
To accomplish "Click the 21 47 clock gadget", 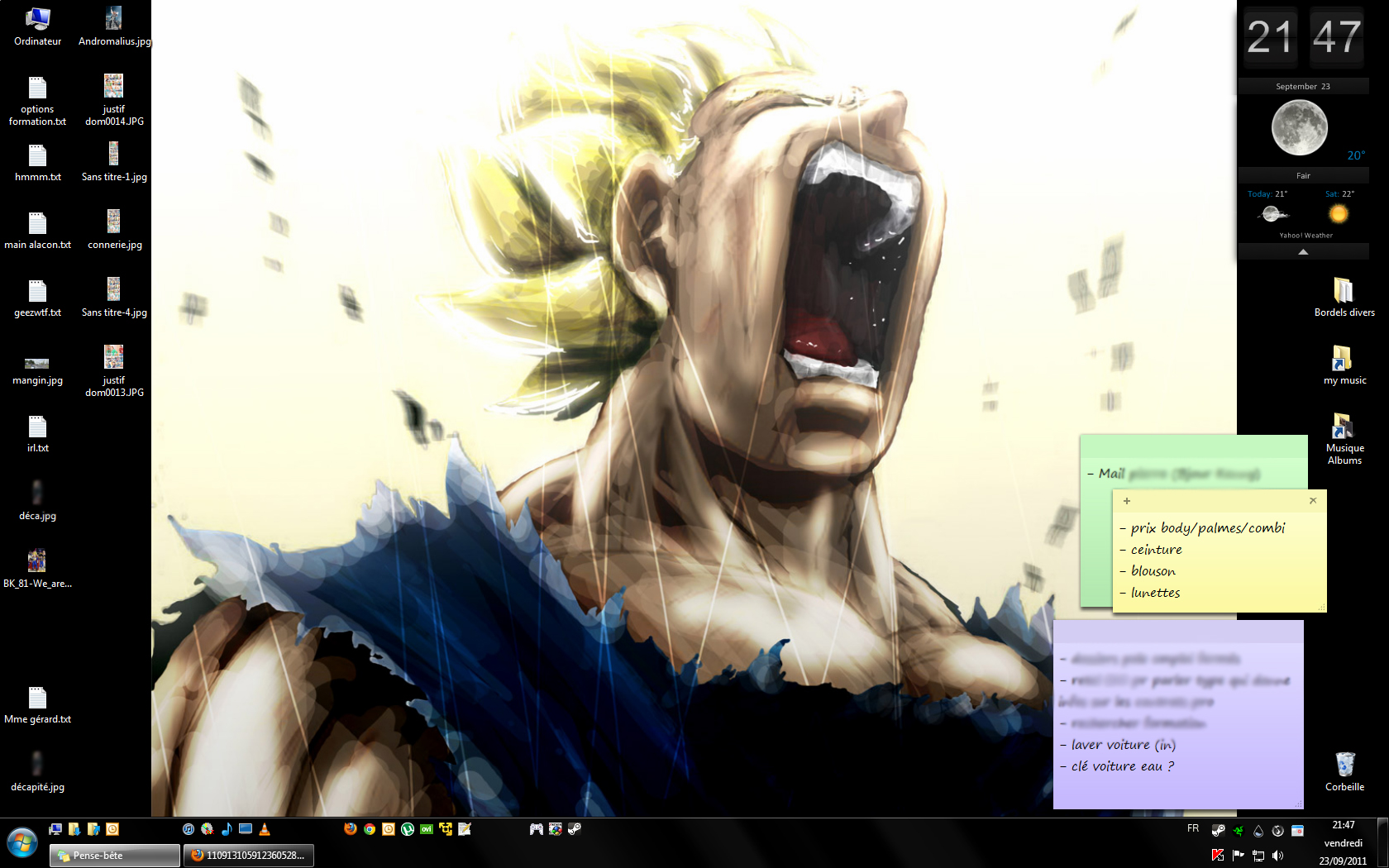I will [1303, 37].
